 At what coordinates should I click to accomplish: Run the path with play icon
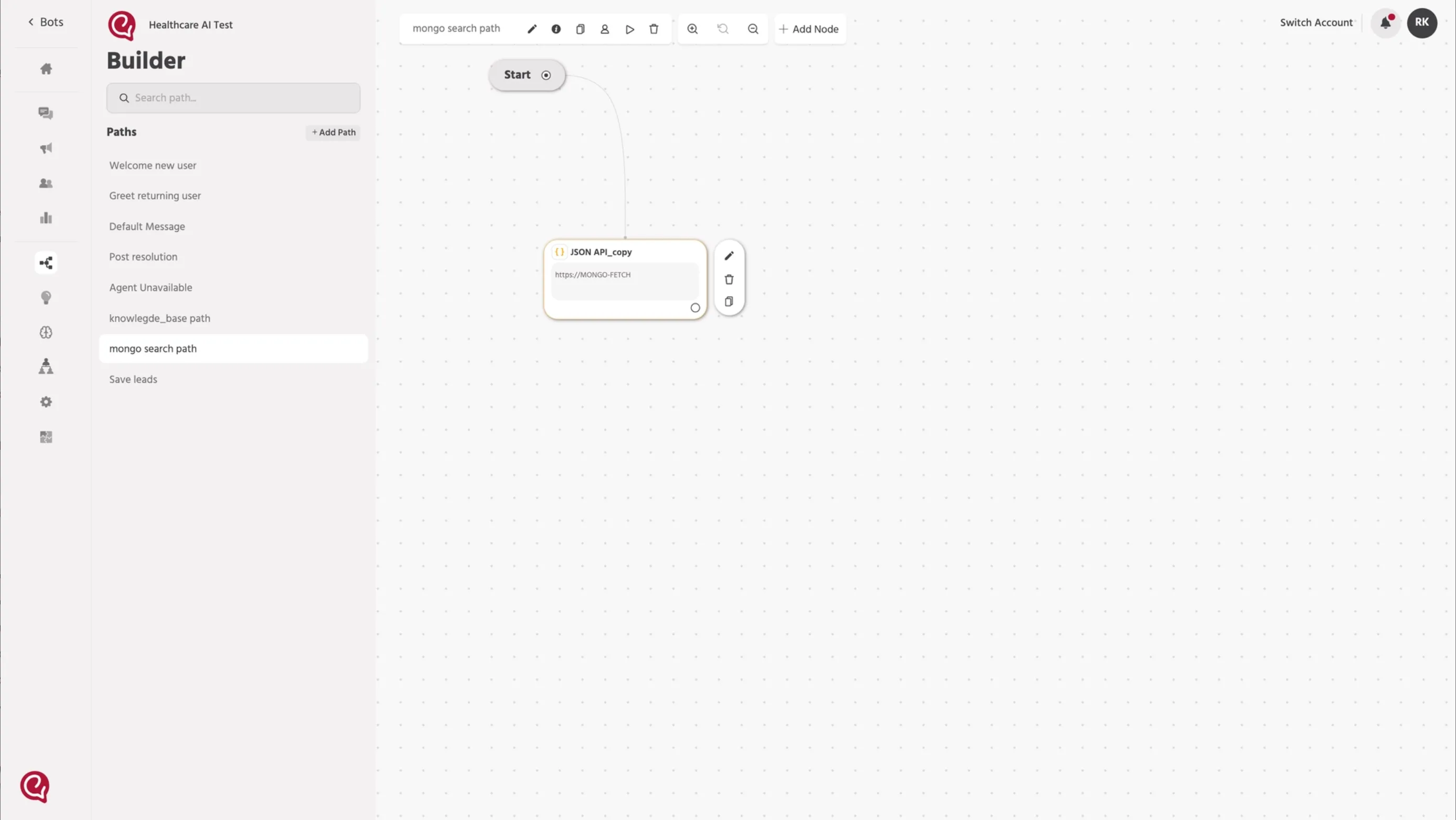pyautogui.click(x=629, y=29)
